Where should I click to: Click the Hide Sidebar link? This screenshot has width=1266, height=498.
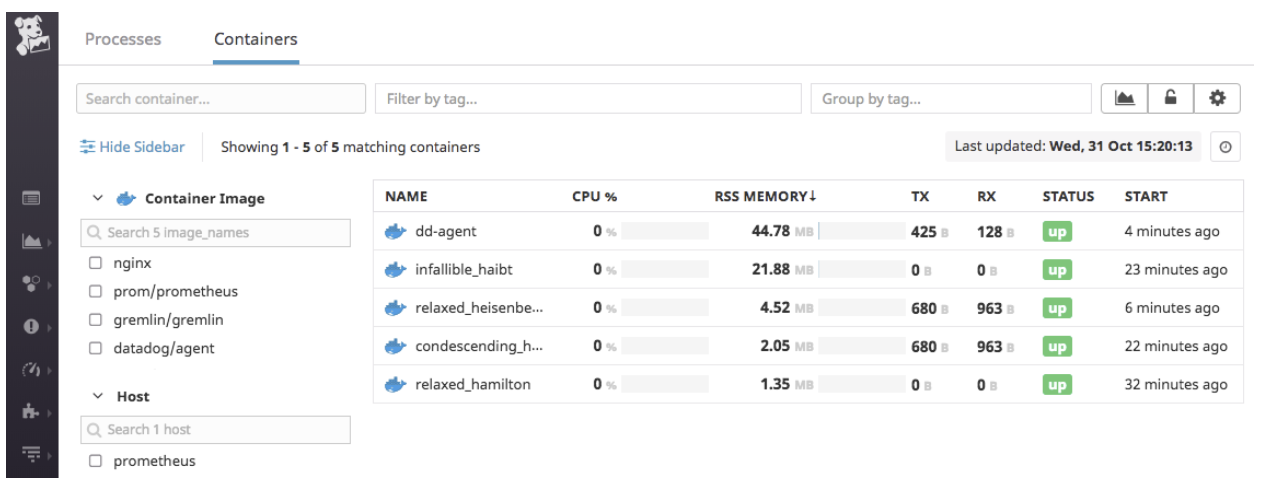[133, 147]
